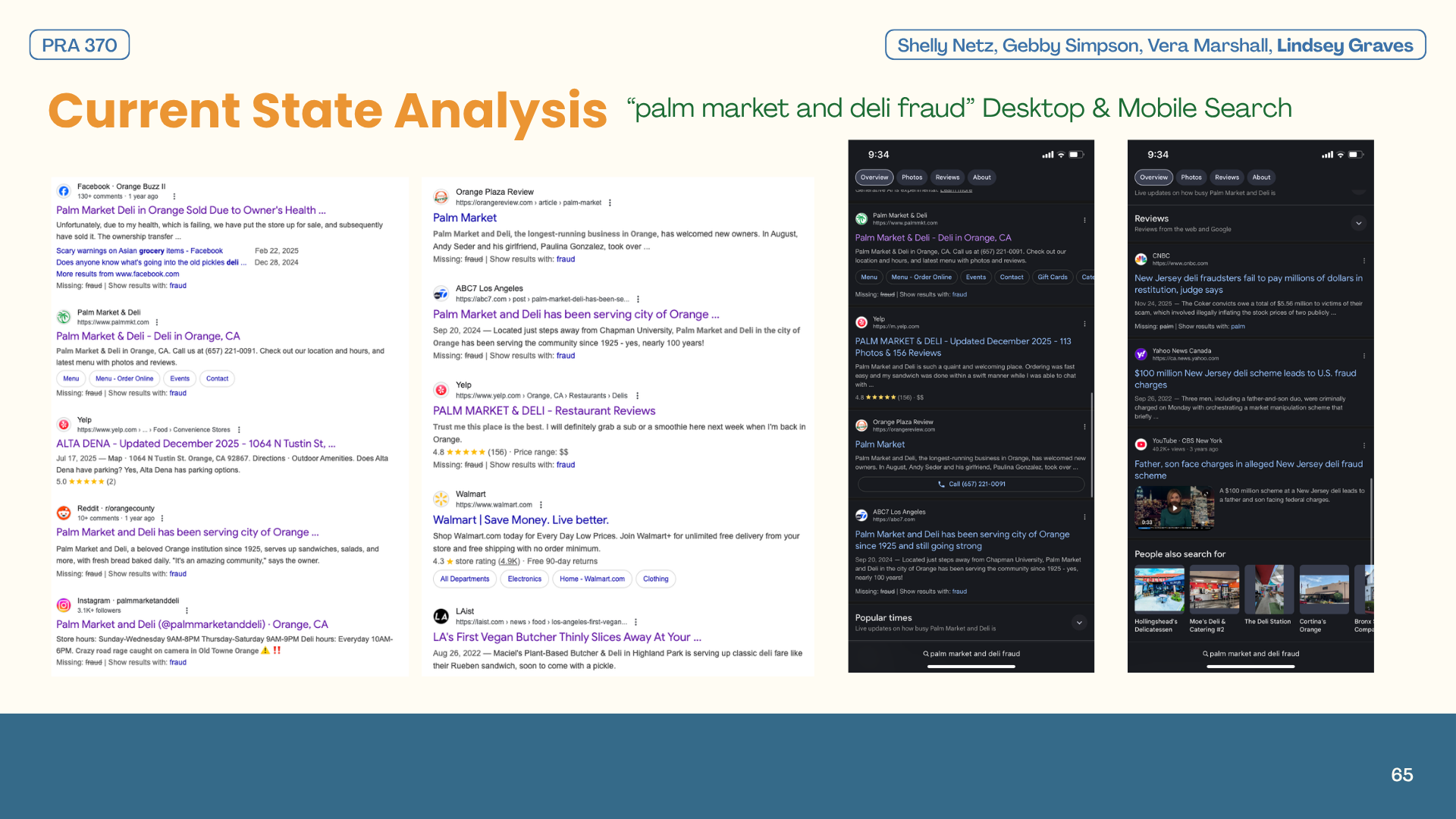Click the Moe's Deli & Catering #2 thumbnail
Image resolution: width=1456 pixels, height=819 pixels.
point(1214,588)
